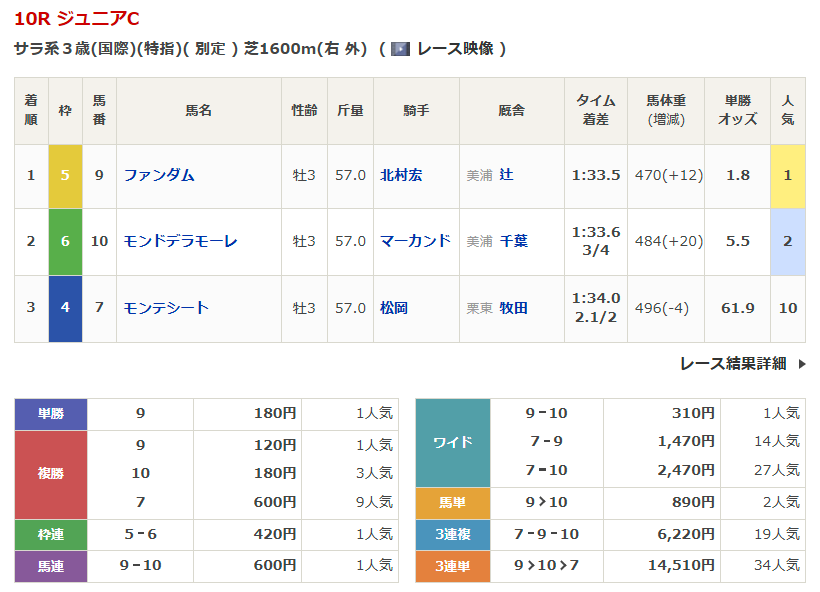Image resolution: width=820 pixels, height=592 pixels.
Task: Click the arrow next to レース結果詳細
Action: click(801, 364)
